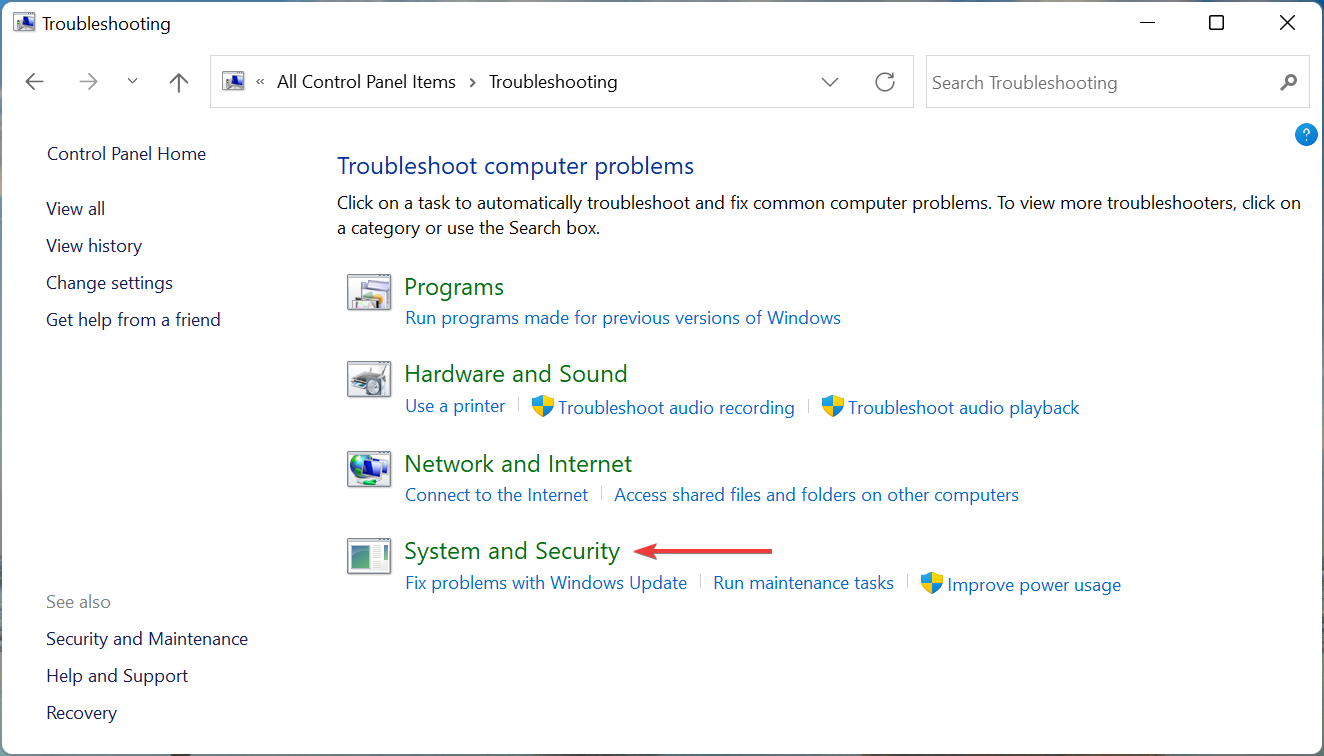This screenshot has width=1324, height=756.
Task: Click the Hardware and Sound printer icon
Action: coord(368,379)
